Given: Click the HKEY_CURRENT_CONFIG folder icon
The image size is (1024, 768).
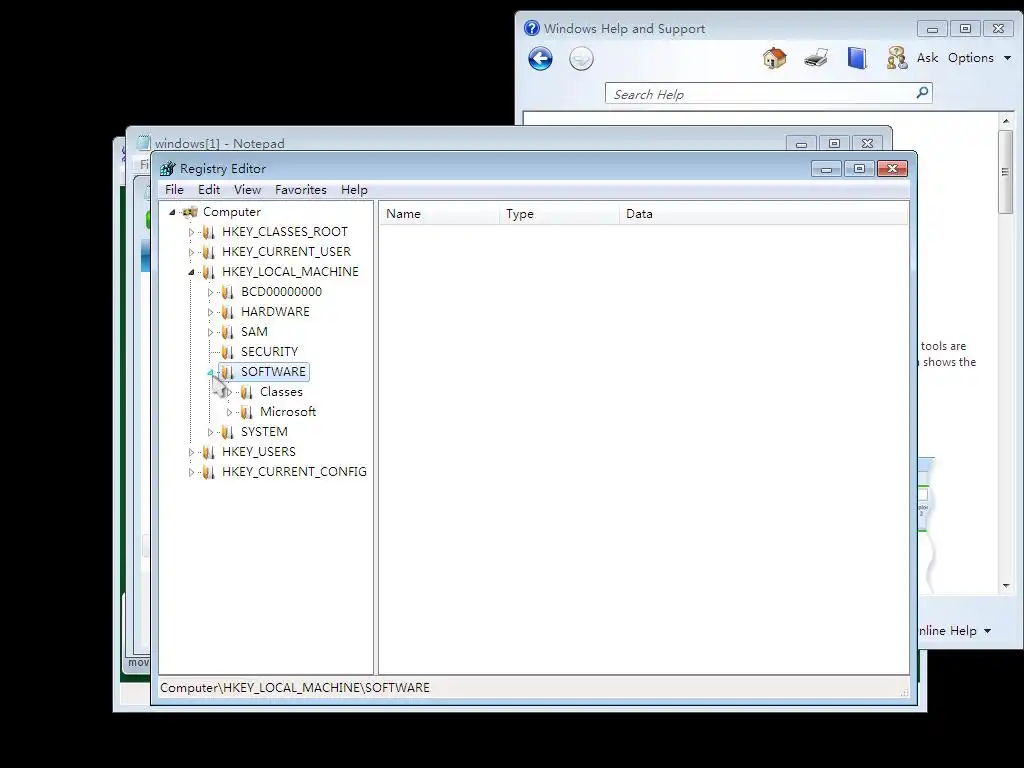Looking at the screenshot, I should click(x=208, y=472).
